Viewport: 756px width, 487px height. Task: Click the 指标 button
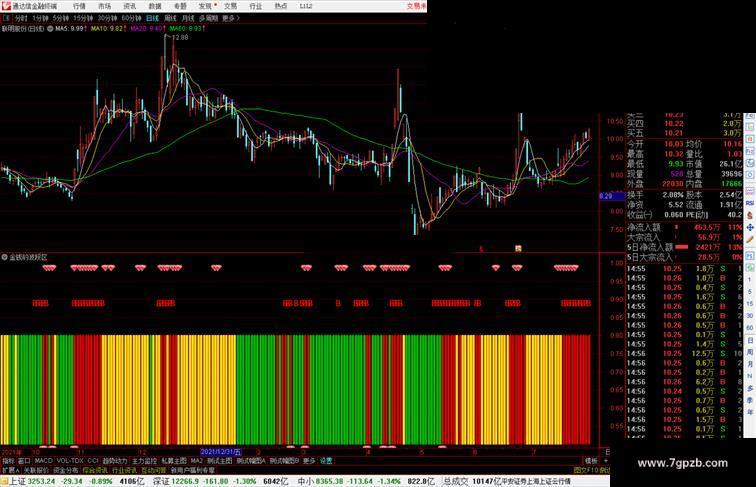pyautogui.click(x=8, y=461)
